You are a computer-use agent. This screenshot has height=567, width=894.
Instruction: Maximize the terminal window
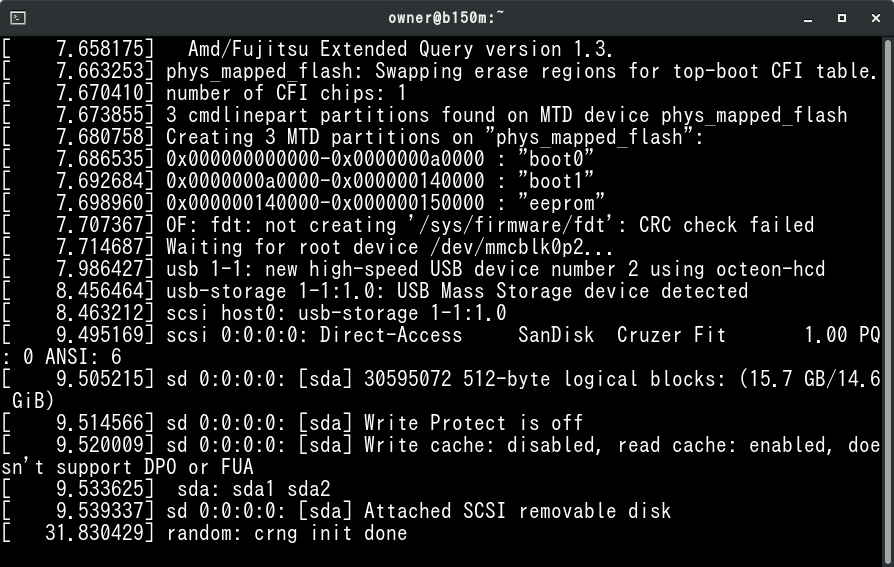(842, 18)
